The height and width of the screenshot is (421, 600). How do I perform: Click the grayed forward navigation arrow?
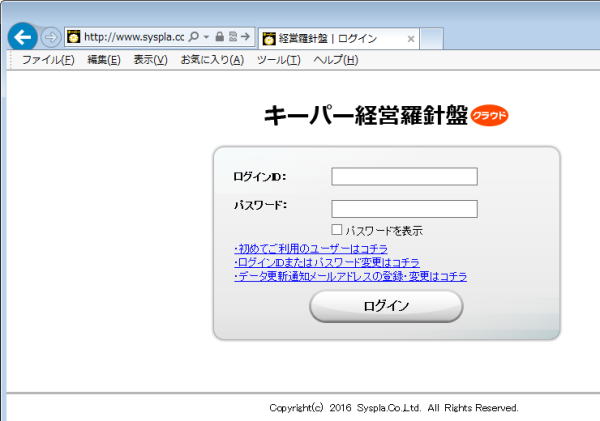(x=51, y=38)
